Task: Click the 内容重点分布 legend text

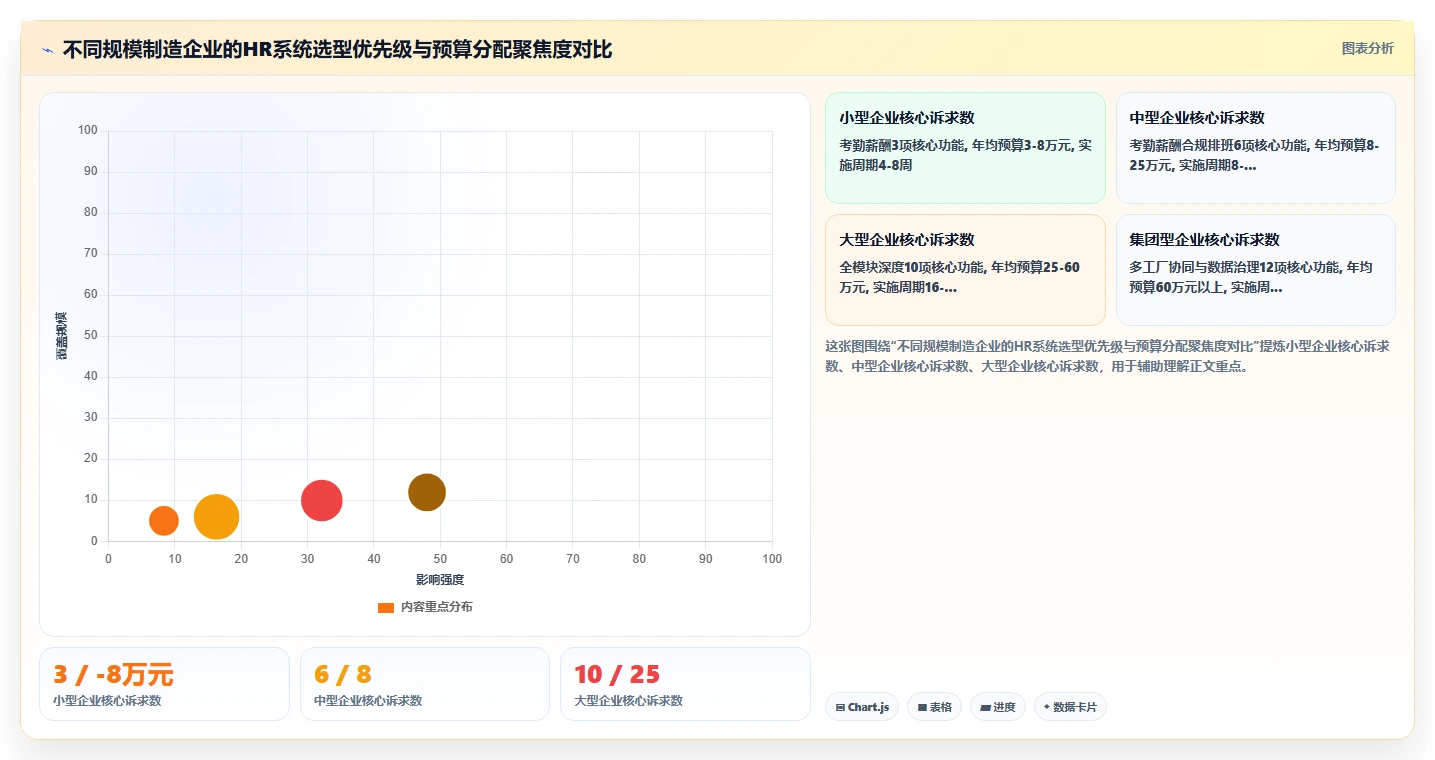Action: (x=437, y=607)
